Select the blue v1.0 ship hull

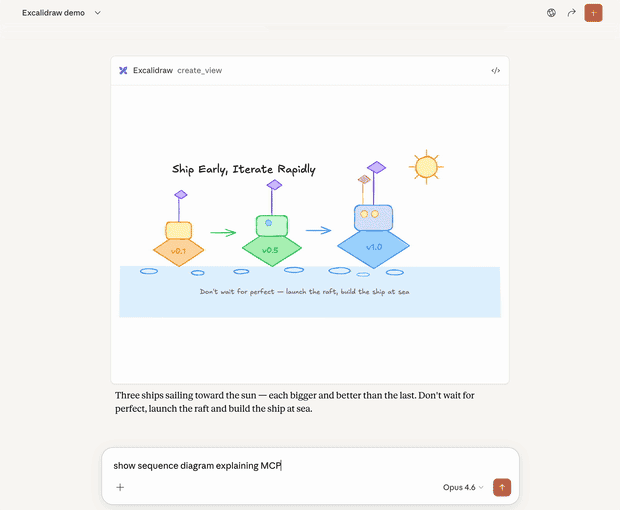click(373, 246)
